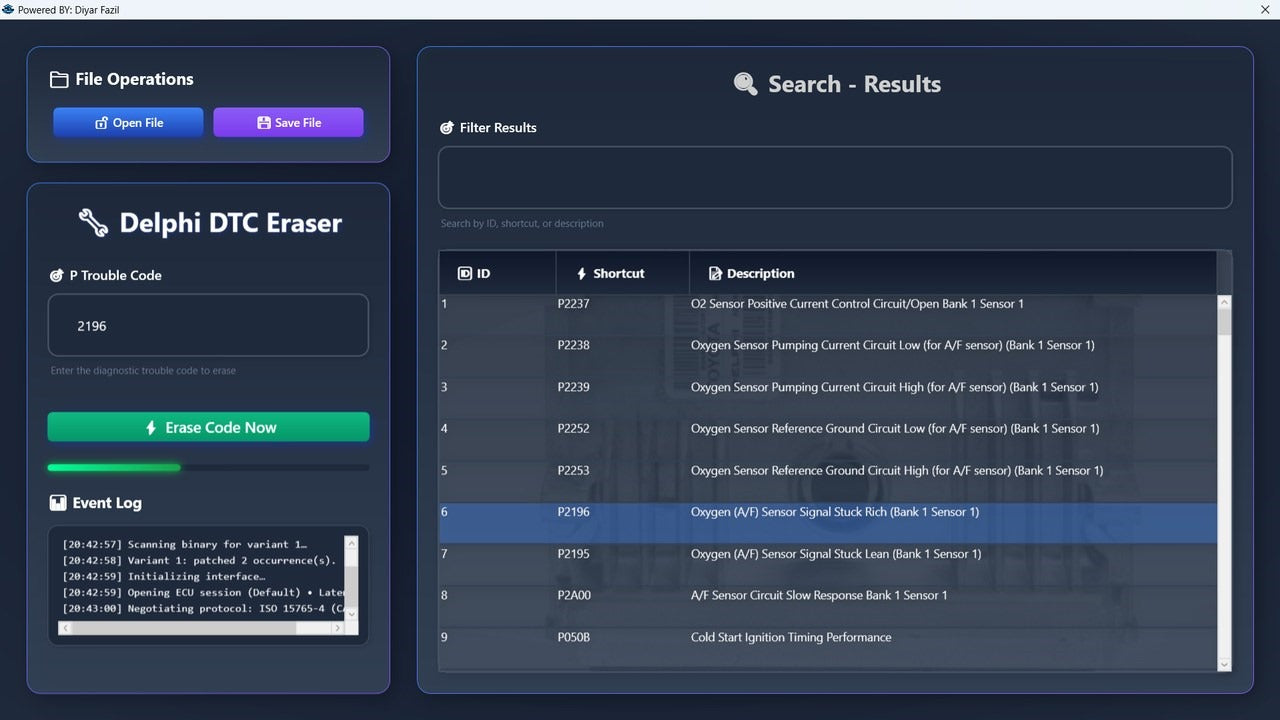
Task: Select the P050B Cold Start Ignition row
Action: 828,637
